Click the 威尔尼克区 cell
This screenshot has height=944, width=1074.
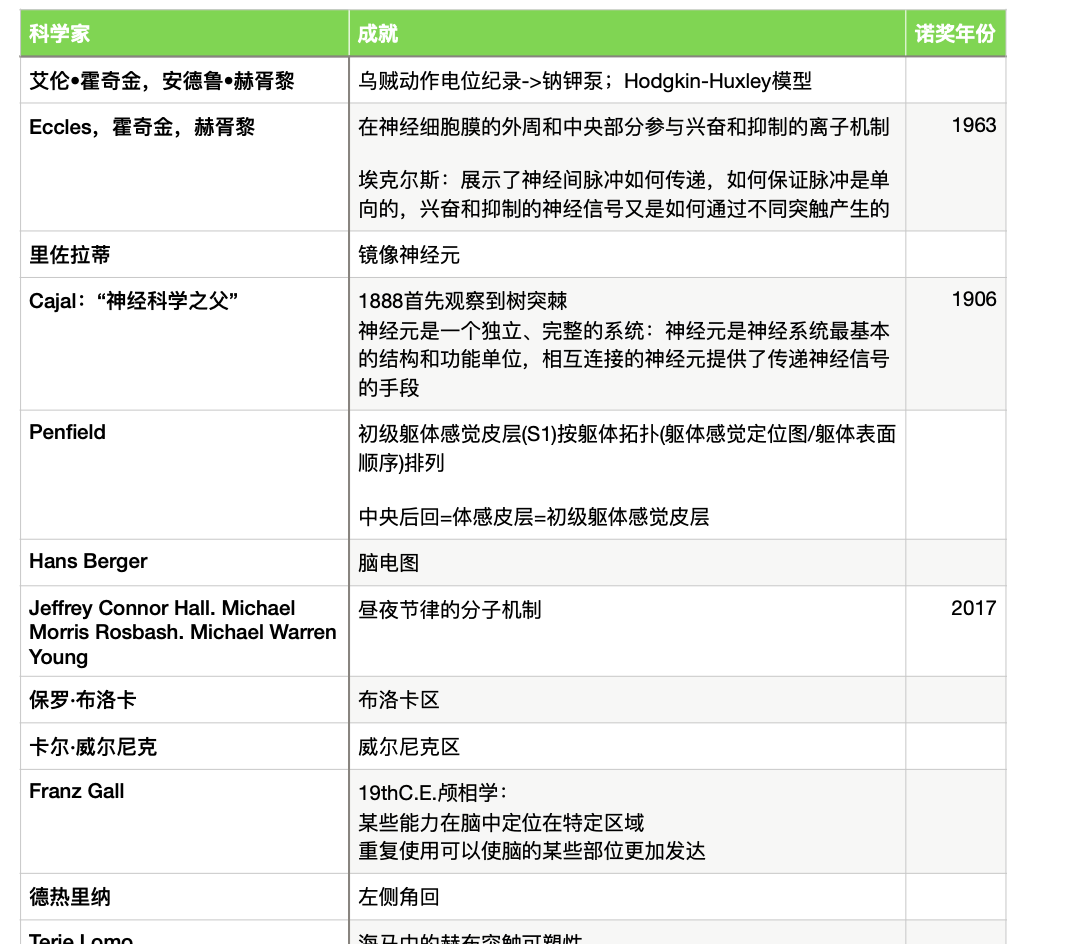click(627, 746)
